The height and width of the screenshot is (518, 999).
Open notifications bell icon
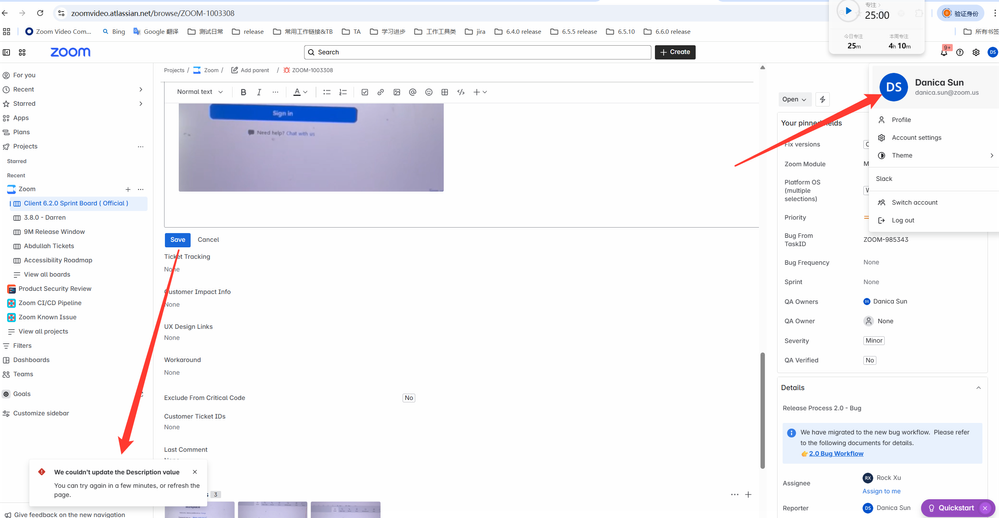pos(944,52)
